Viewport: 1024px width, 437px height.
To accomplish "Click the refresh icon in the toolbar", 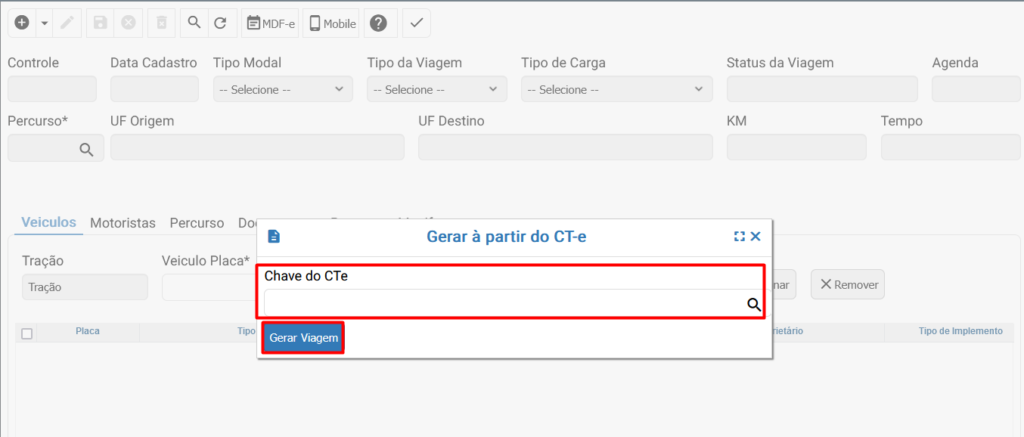I will [220, 23].
